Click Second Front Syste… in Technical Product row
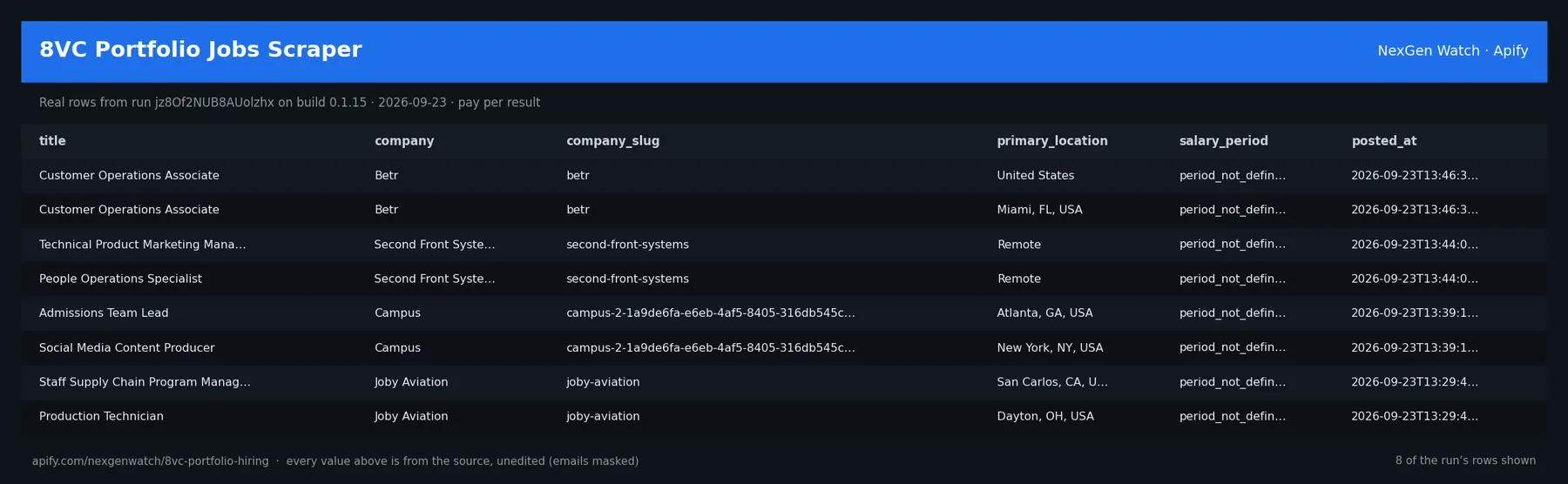This screenshot has height=484, width=1568. coord(435,245)
